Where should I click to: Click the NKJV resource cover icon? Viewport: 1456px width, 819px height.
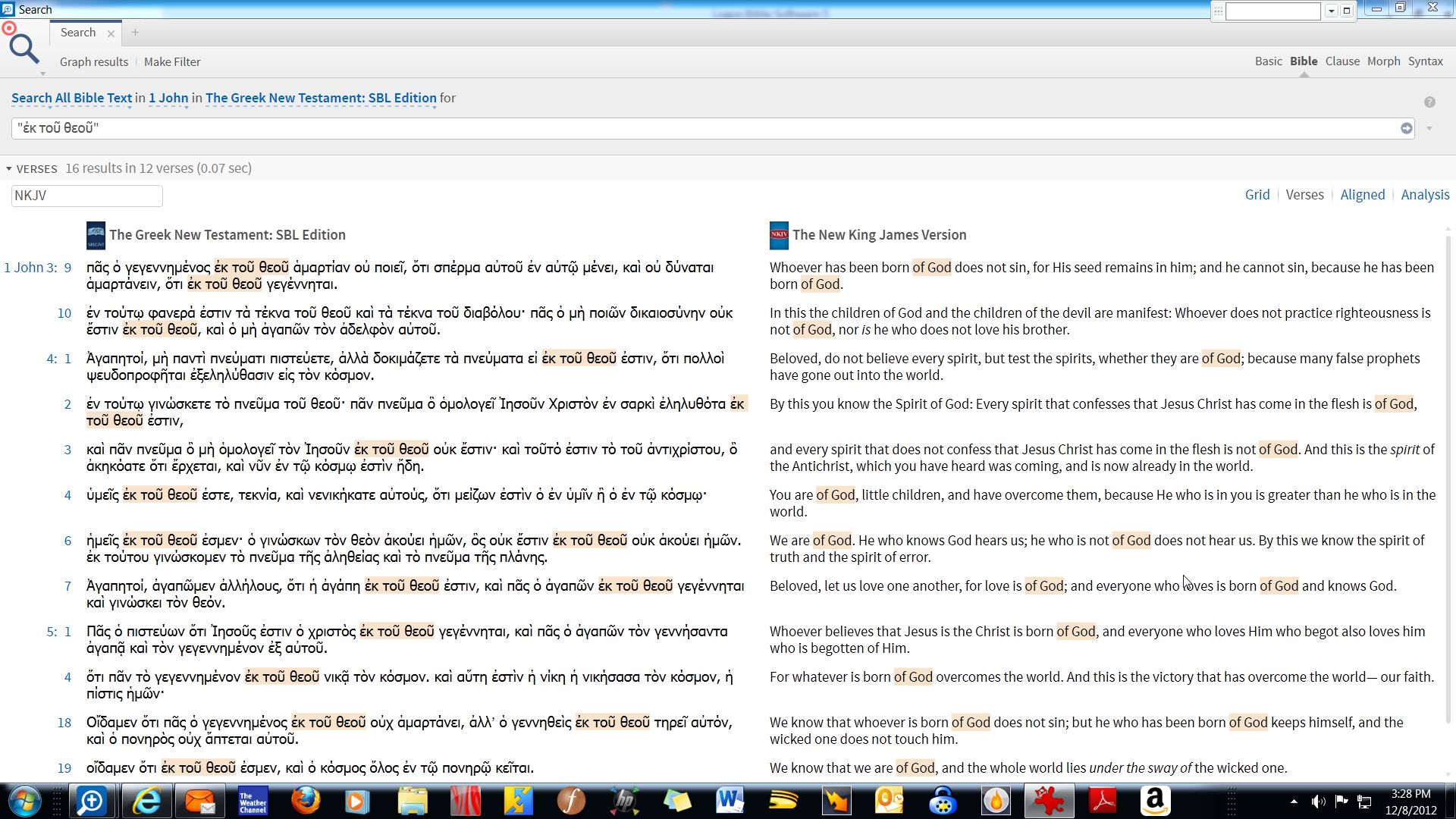(x=779, y=235)
